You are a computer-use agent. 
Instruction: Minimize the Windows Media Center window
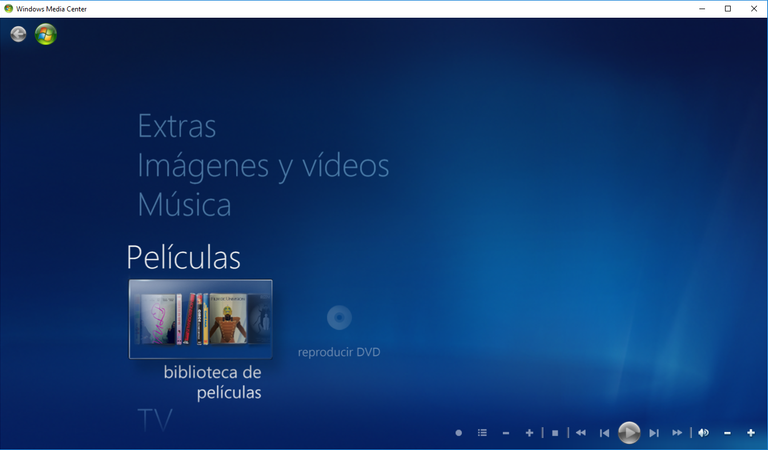pos(702,9)
